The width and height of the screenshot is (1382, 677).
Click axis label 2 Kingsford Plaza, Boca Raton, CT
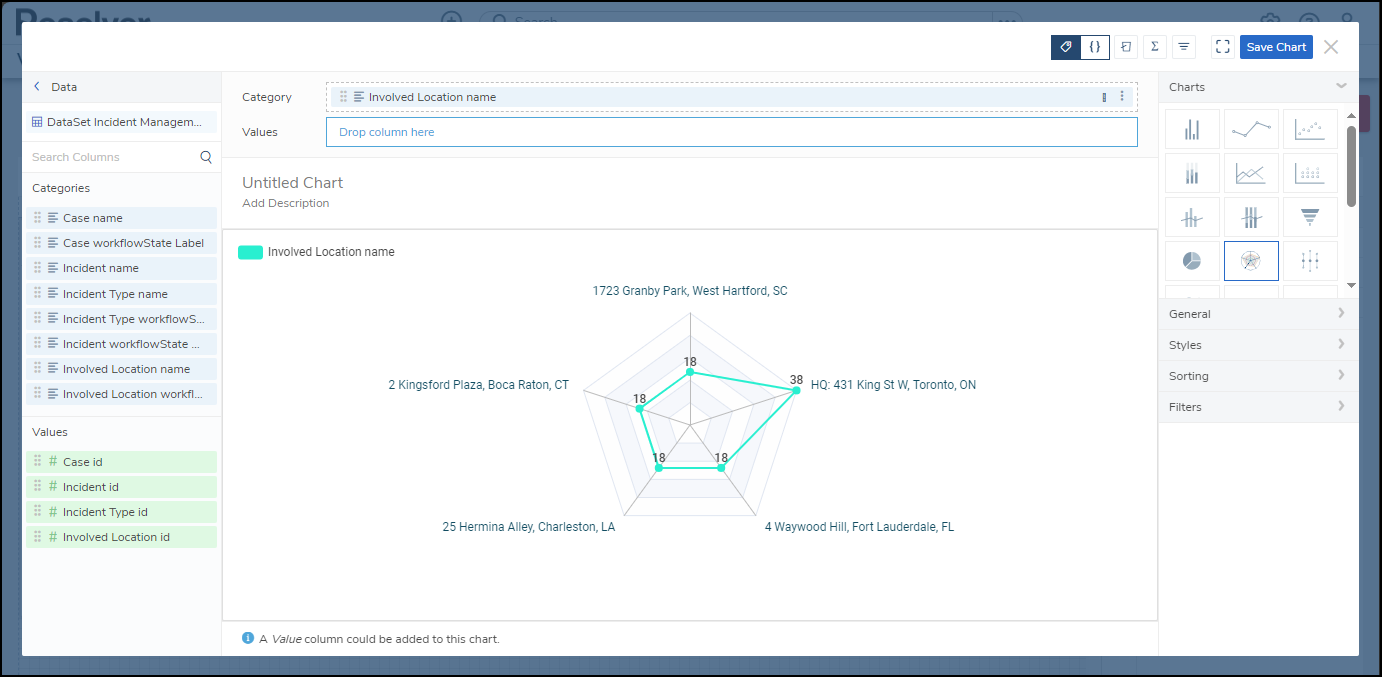coord(478,385)
